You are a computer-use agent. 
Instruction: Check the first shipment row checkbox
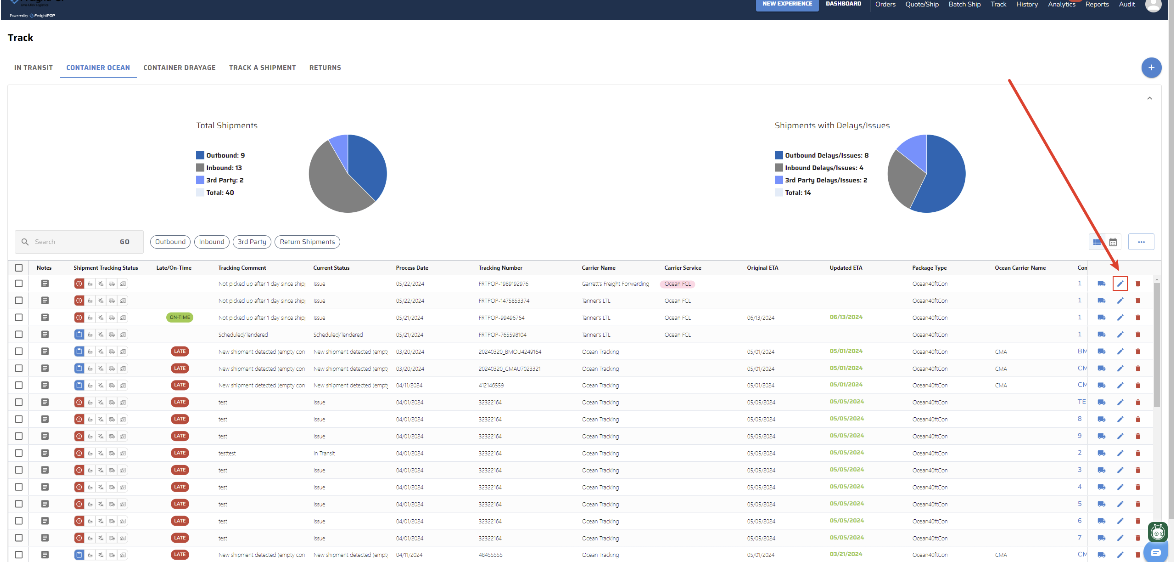coord(19,284)
